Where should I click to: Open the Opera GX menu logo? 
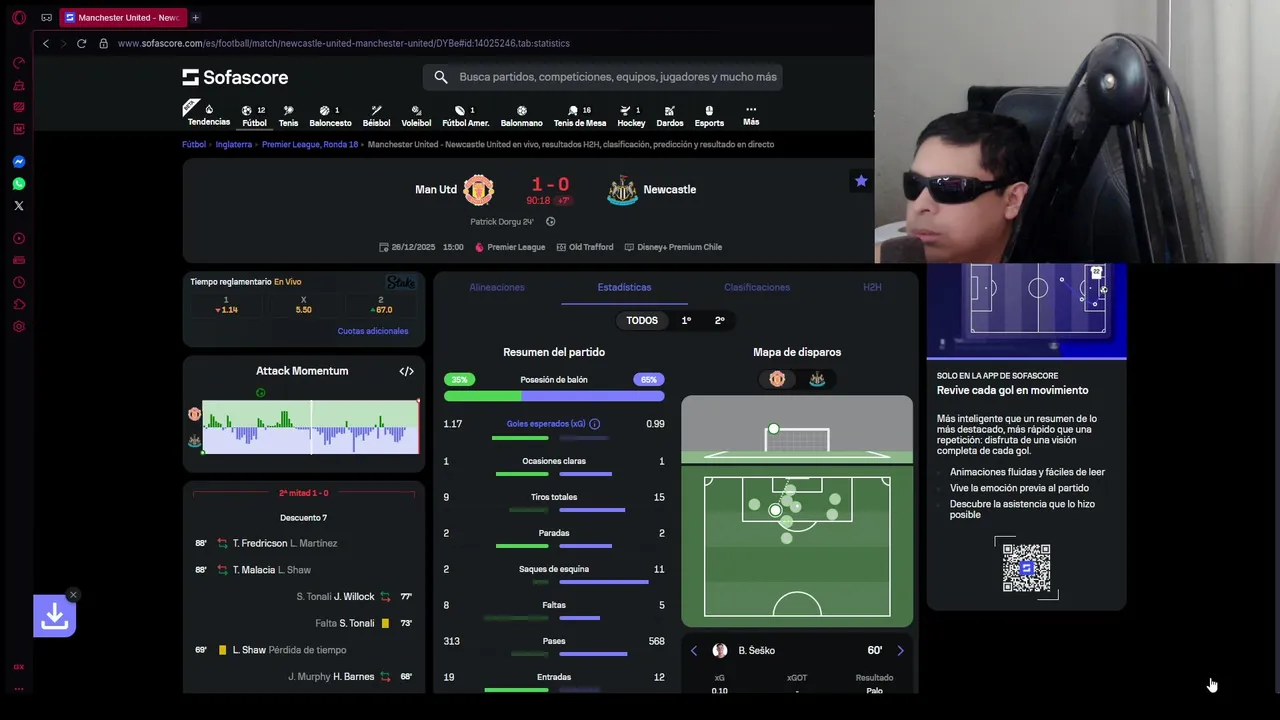[x=18, y=17]
